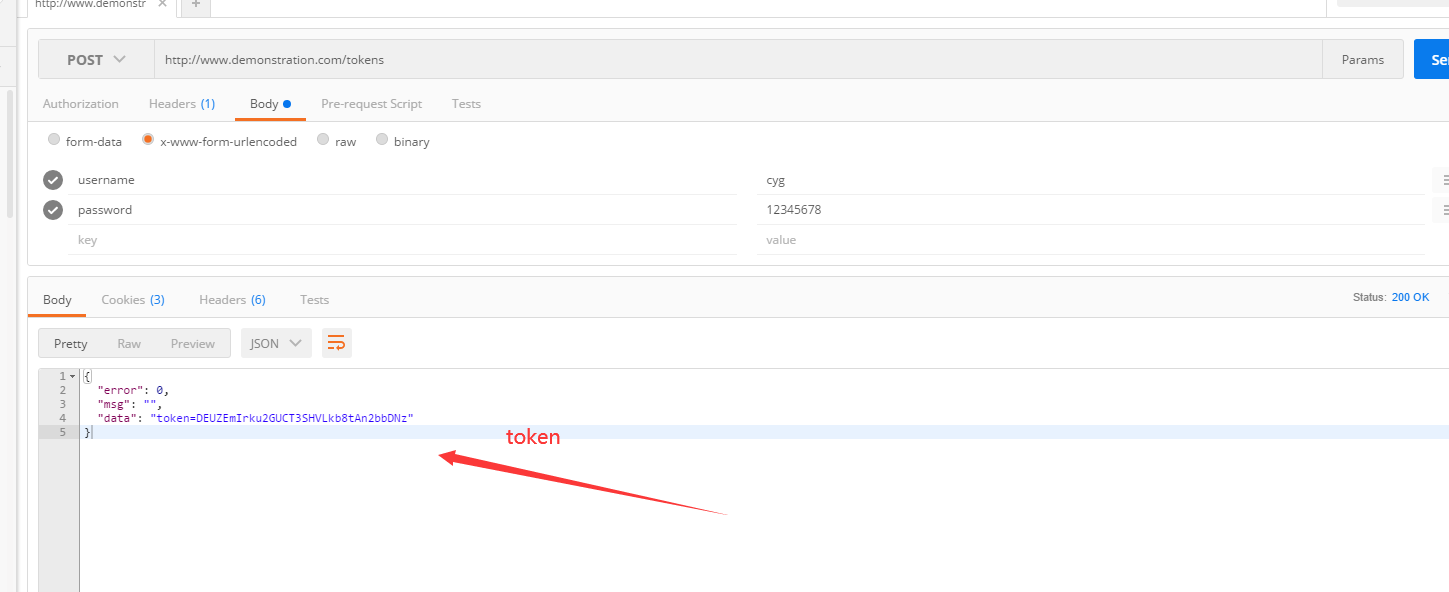
Task: Open the Cookies (3) response tab
Action: point(133,299)
